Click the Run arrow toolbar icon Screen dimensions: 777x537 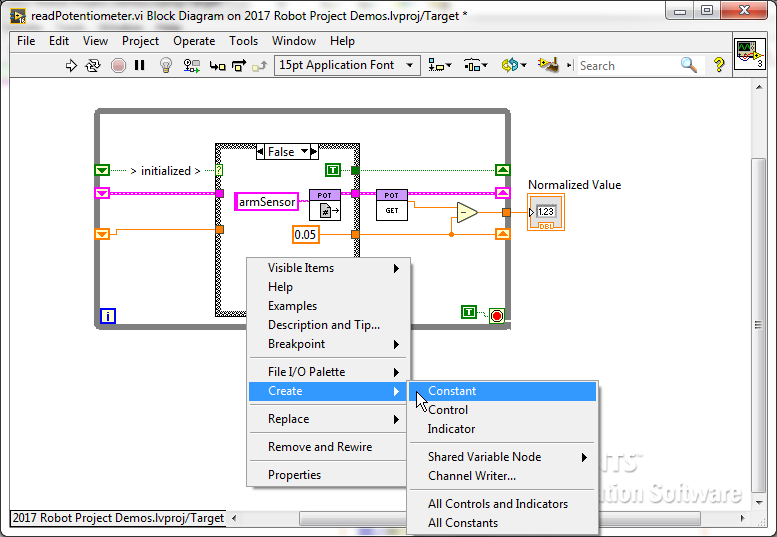(x=71, y=66)
